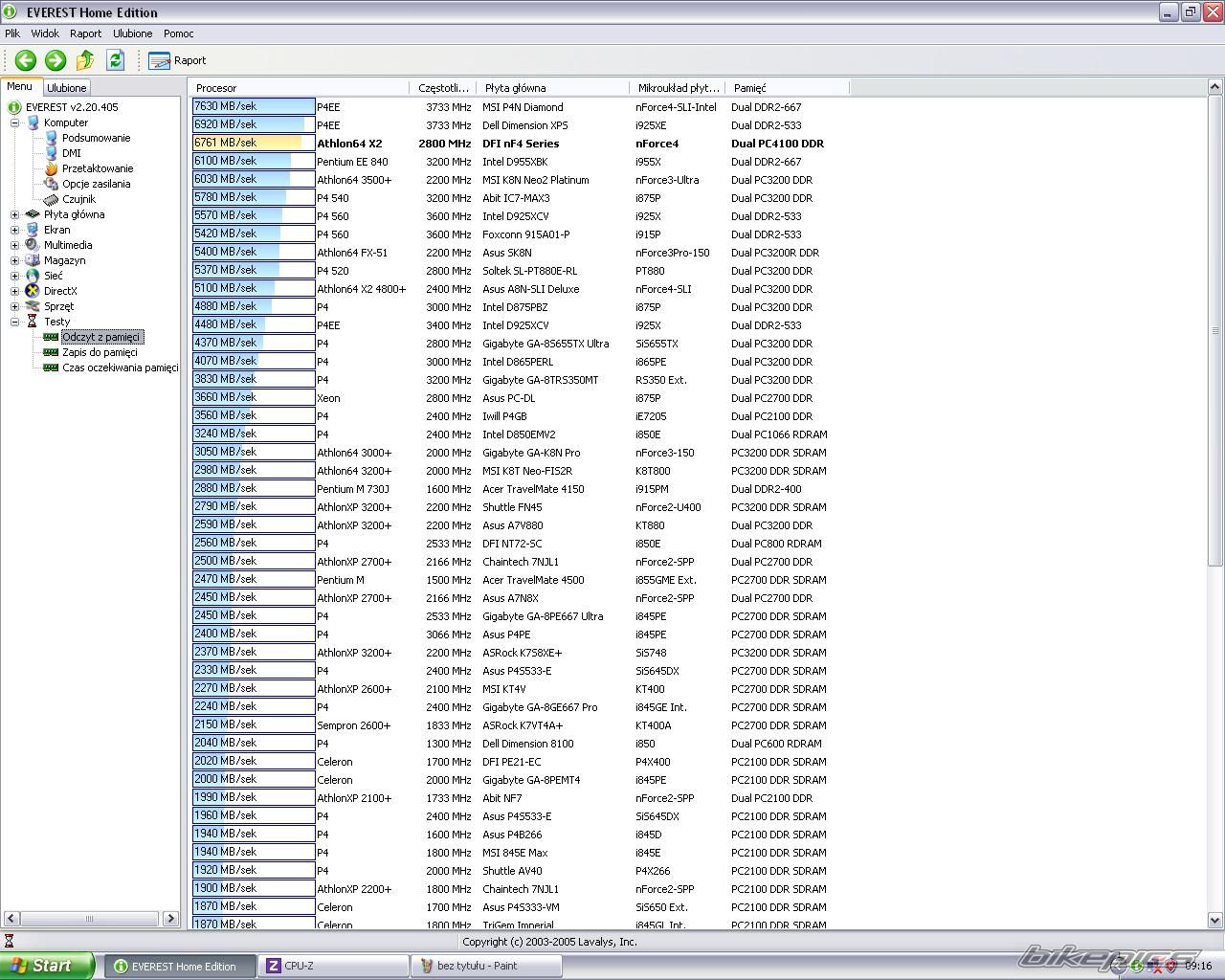This screenshot has height=980, width=1225.
Task: Collapse the Testy tree node
Action: point(14,322)
